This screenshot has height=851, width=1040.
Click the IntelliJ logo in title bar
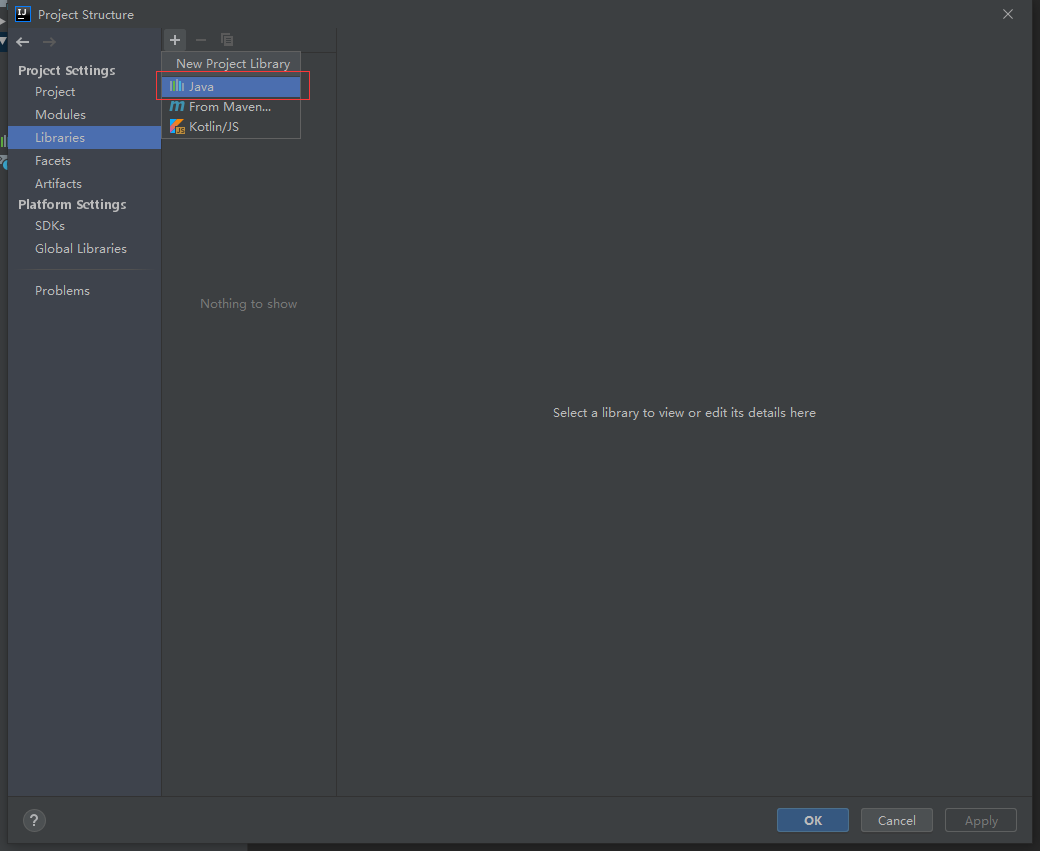pos(23,14)
